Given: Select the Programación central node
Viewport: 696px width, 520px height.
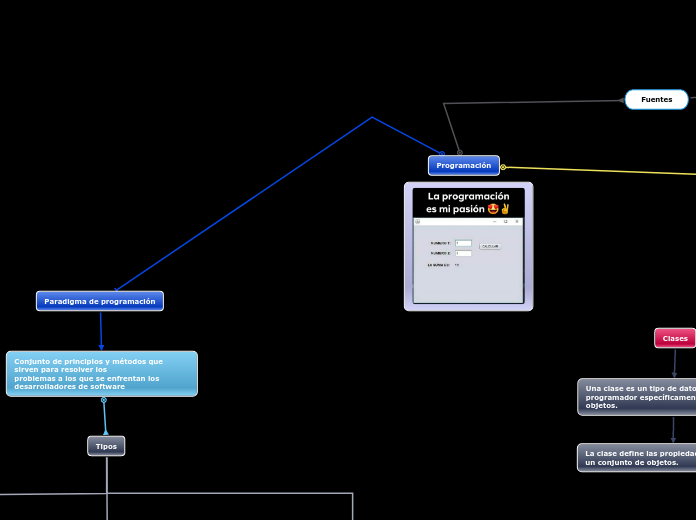Looking at the screenshot, I should point(463,165).
